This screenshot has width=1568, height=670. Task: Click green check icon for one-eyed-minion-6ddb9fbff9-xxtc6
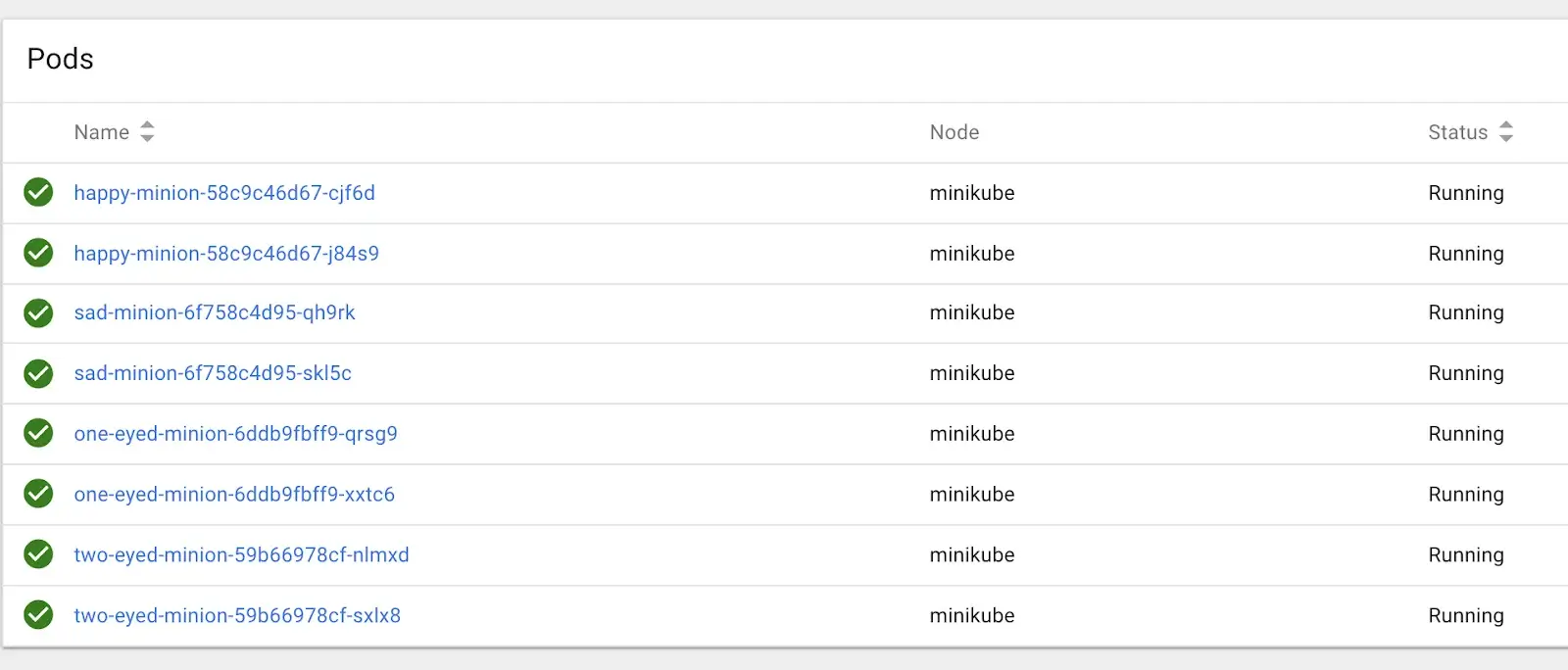[x=38, y=494]
